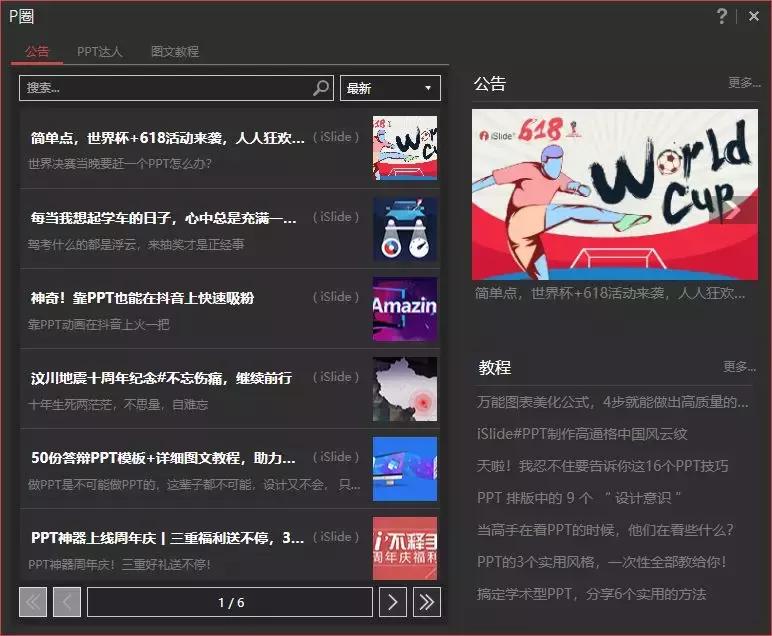The image size is (772, 636).
Task: Switch to the PPT达人 tab
Action: tap(99, 52)
